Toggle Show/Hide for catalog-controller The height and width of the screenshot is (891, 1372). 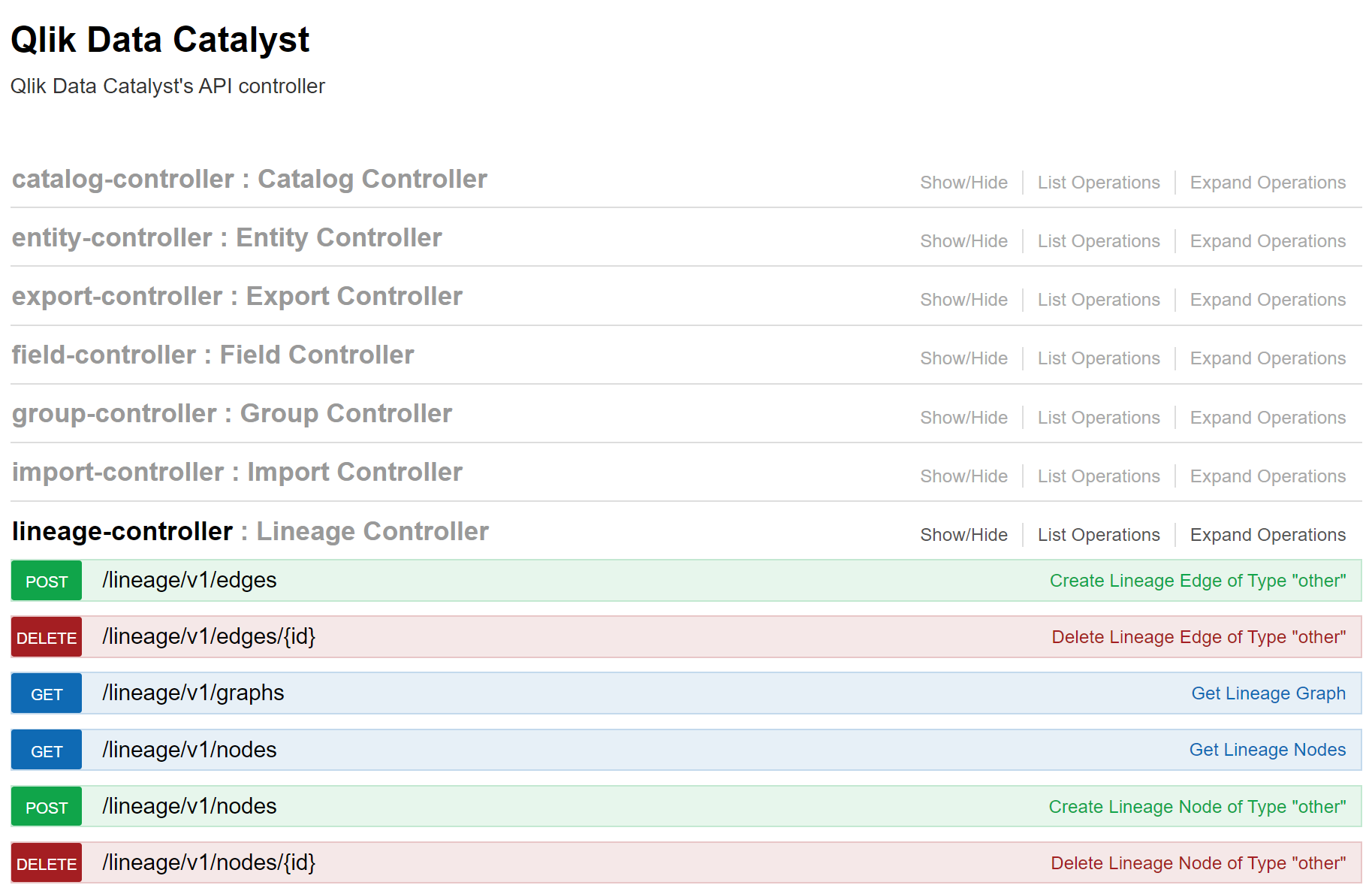(x=963, y=182)
